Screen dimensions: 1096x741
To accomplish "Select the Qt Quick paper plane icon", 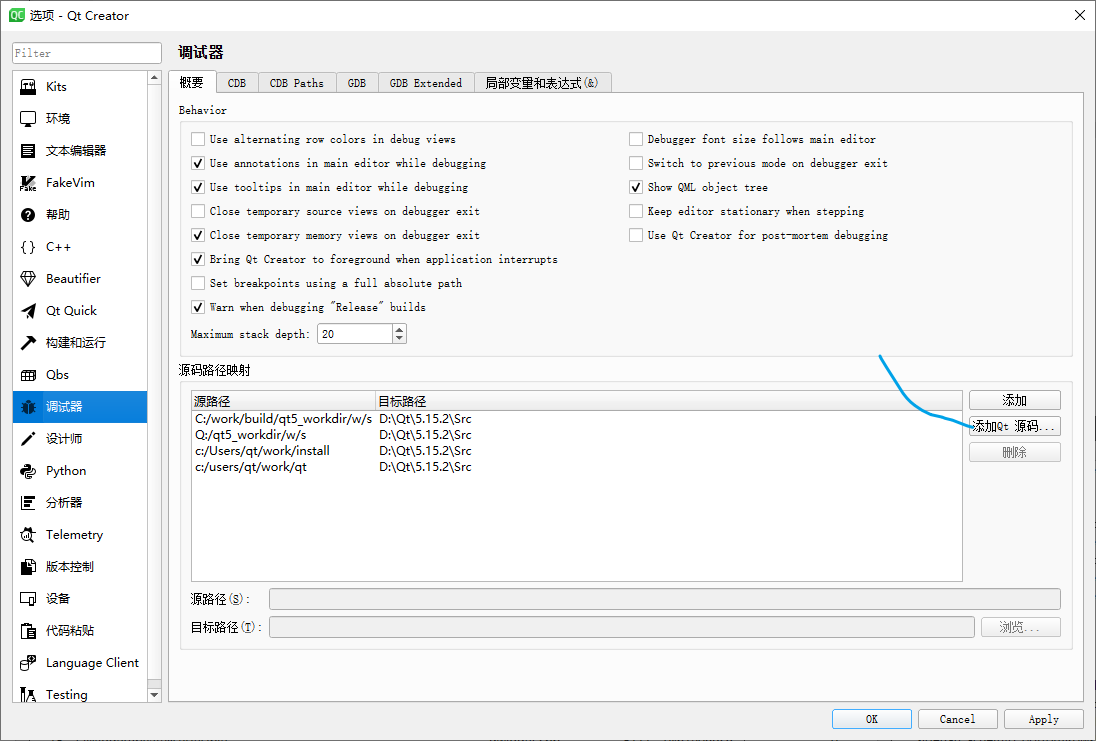I will click(x=28, y=311).
